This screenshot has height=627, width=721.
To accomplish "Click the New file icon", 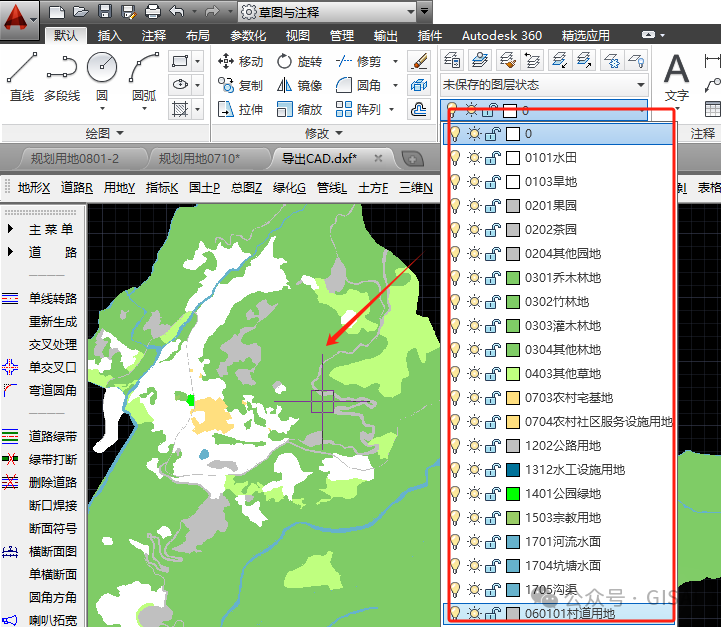I will pyautogui.click(x=57, y=11).
